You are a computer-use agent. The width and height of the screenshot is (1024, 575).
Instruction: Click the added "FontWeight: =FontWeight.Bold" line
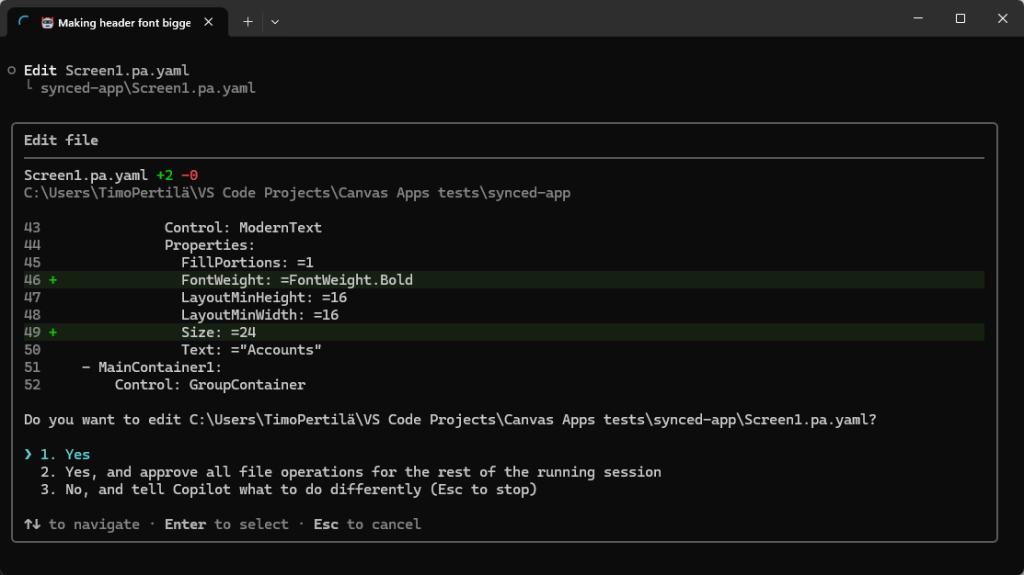click(296, 280)
